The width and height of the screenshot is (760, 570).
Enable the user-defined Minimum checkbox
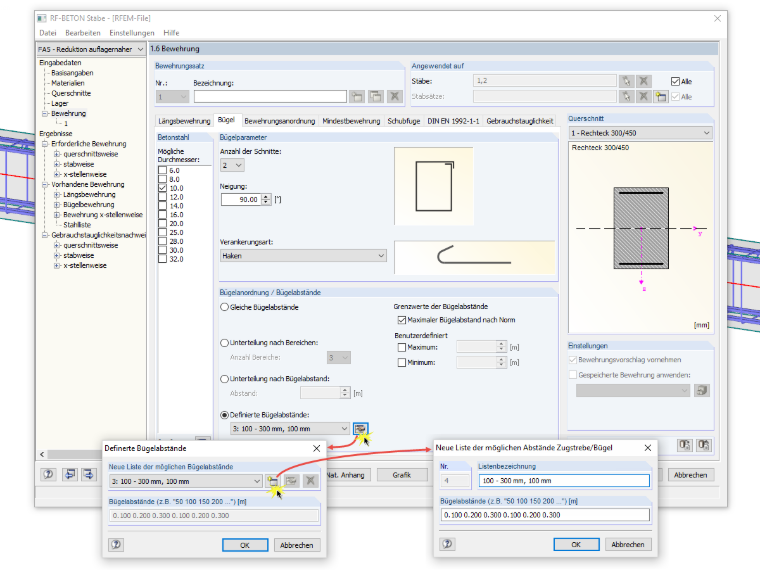coord(402,363)
